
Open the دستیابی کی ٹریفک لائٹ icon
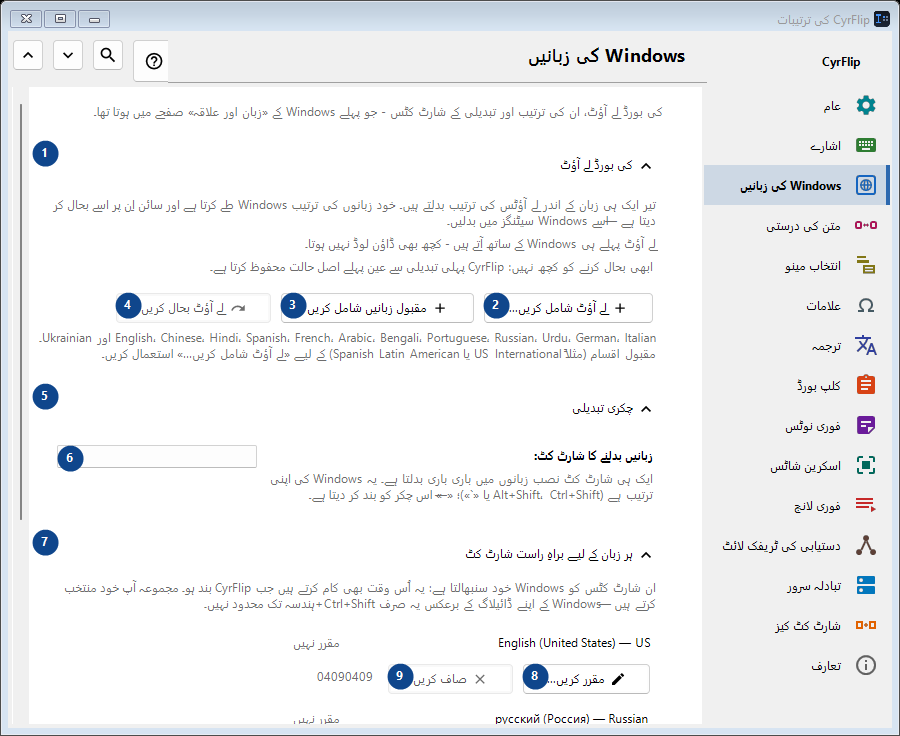pos(866,545)
